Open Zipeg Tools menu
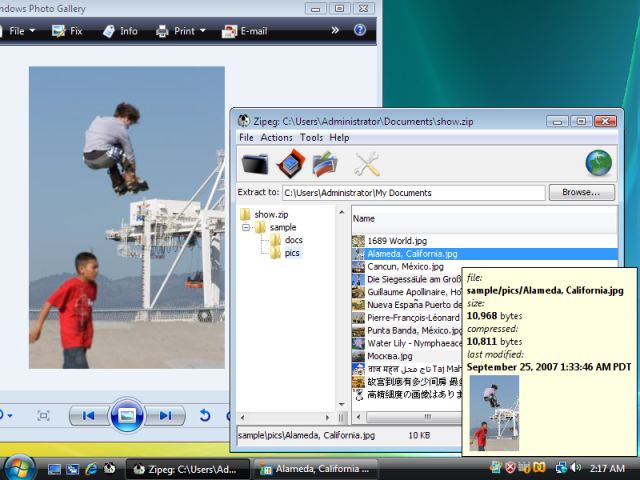 pyautogui.click(x=311, y=138)
